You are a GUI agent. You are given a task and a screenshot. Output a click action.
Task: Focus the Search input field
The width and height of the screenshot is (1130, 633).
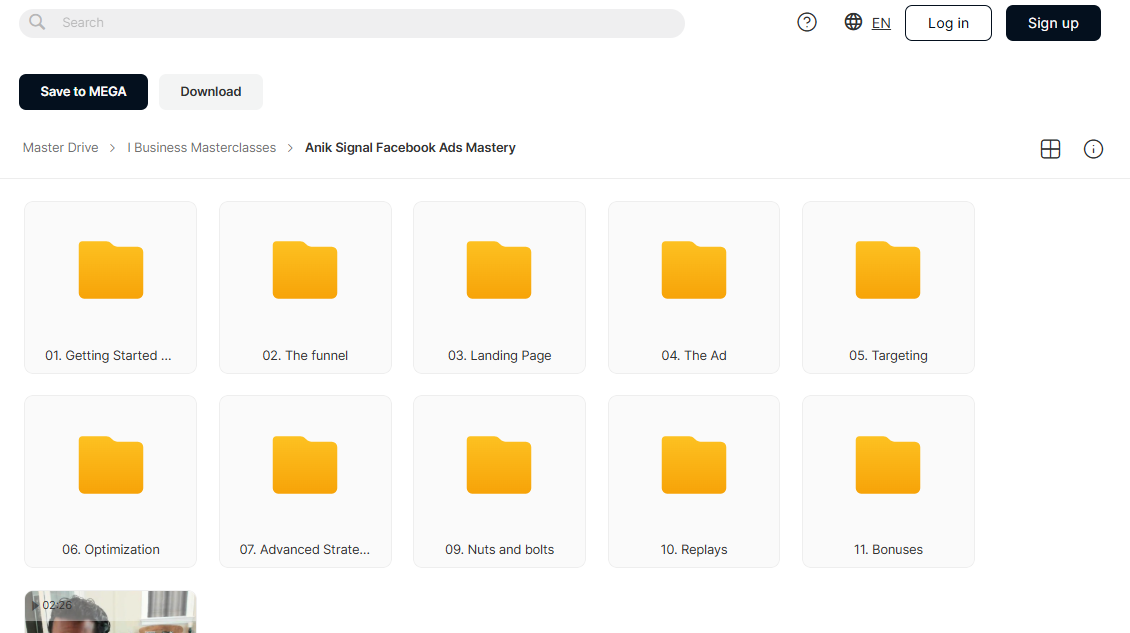[x=352, y=23]
